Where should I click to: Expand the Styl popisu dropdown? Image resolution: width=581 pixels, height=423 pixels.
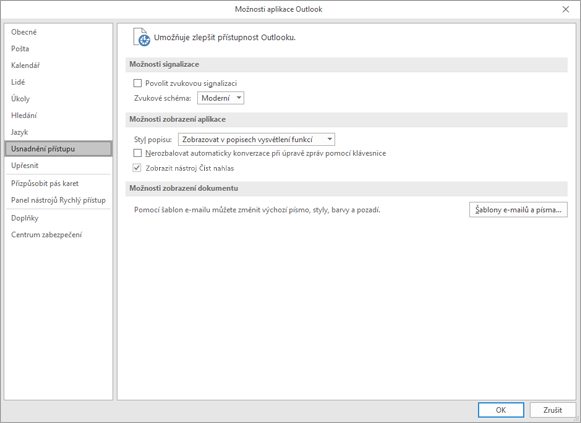point(256,140)
